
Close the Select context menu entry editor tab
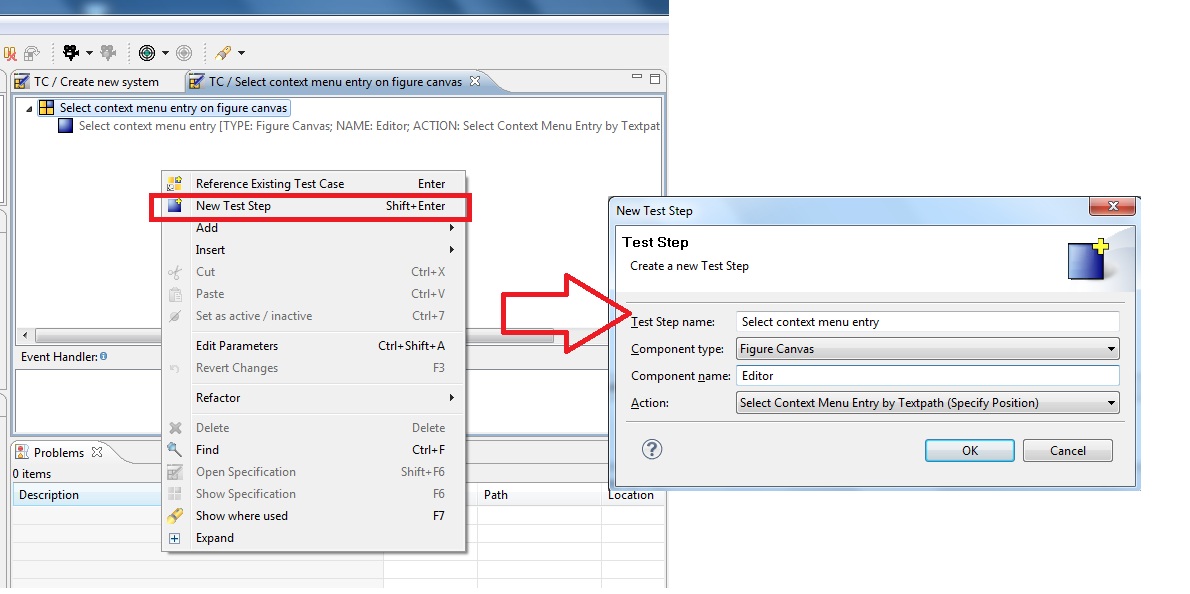(475, 81)
